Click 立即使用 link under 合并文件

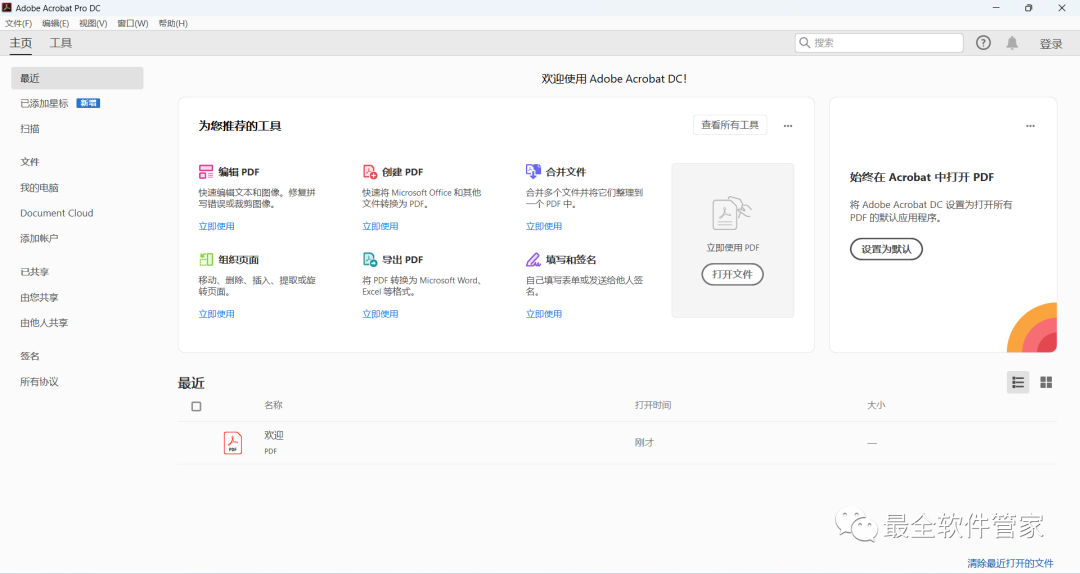(544, 226)
